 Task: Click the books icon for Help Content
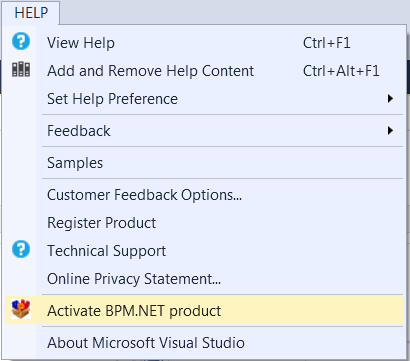21,70
